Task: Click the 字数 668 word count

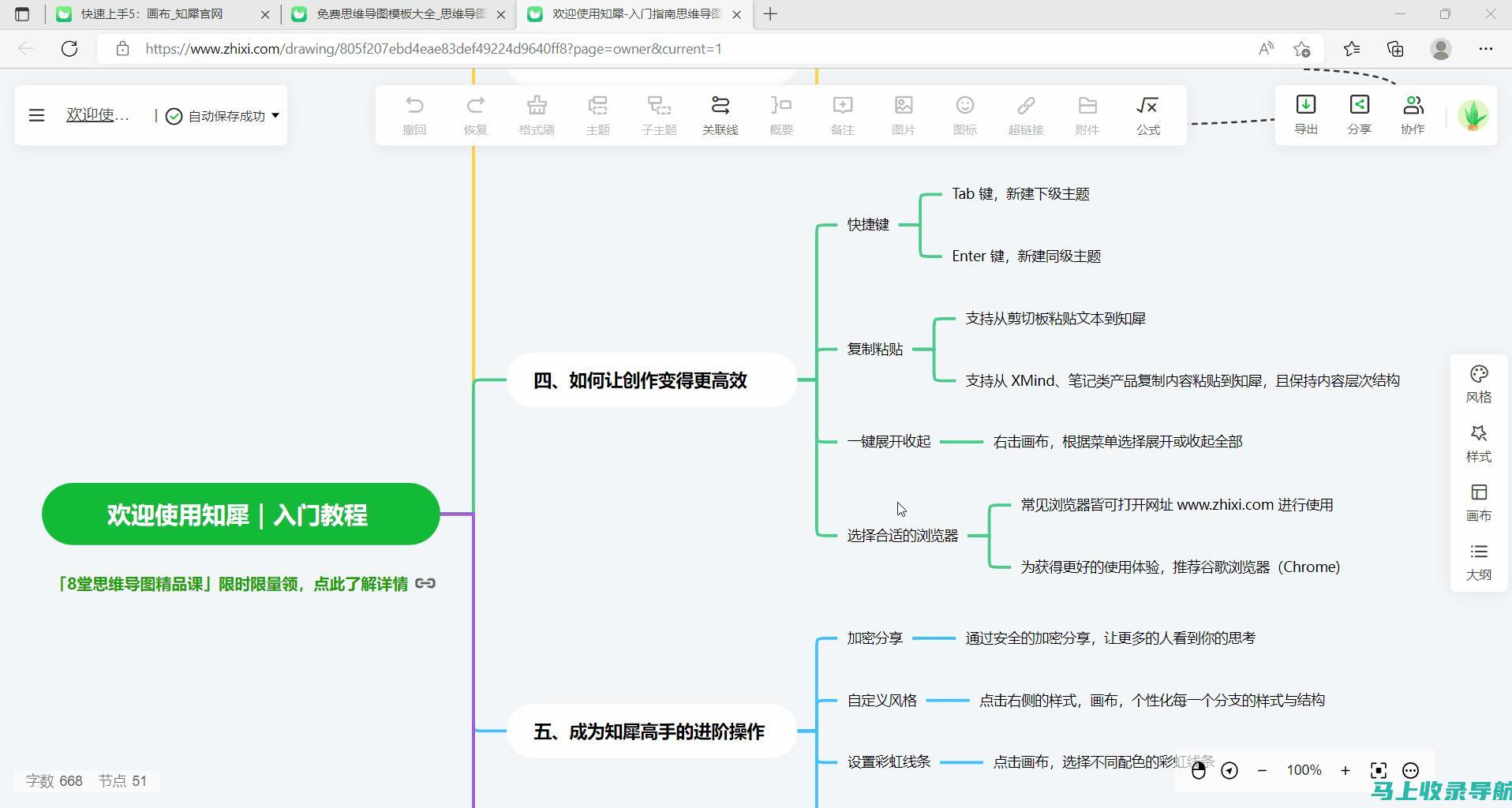Action: 54,781
